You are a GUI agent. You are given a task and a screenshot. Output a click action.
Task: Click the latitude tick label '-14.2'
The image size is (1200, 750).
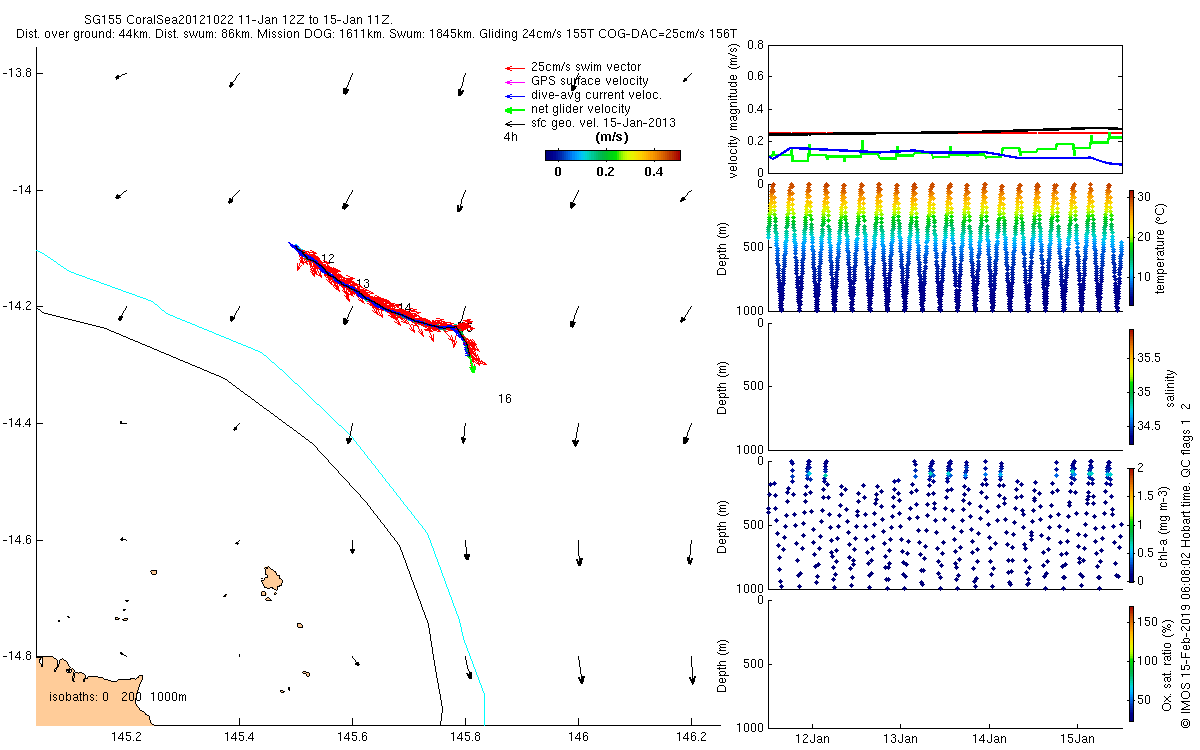(x=18, y=306)
